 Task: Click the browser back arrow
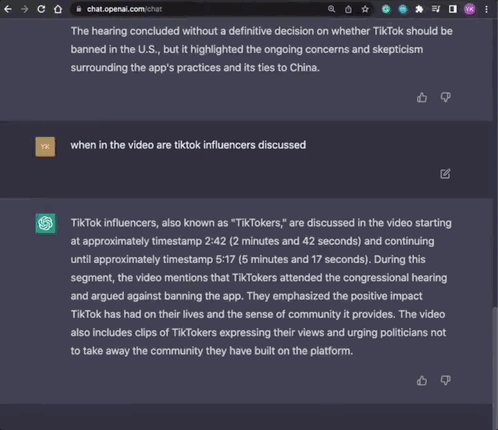(x=8, y=9)
